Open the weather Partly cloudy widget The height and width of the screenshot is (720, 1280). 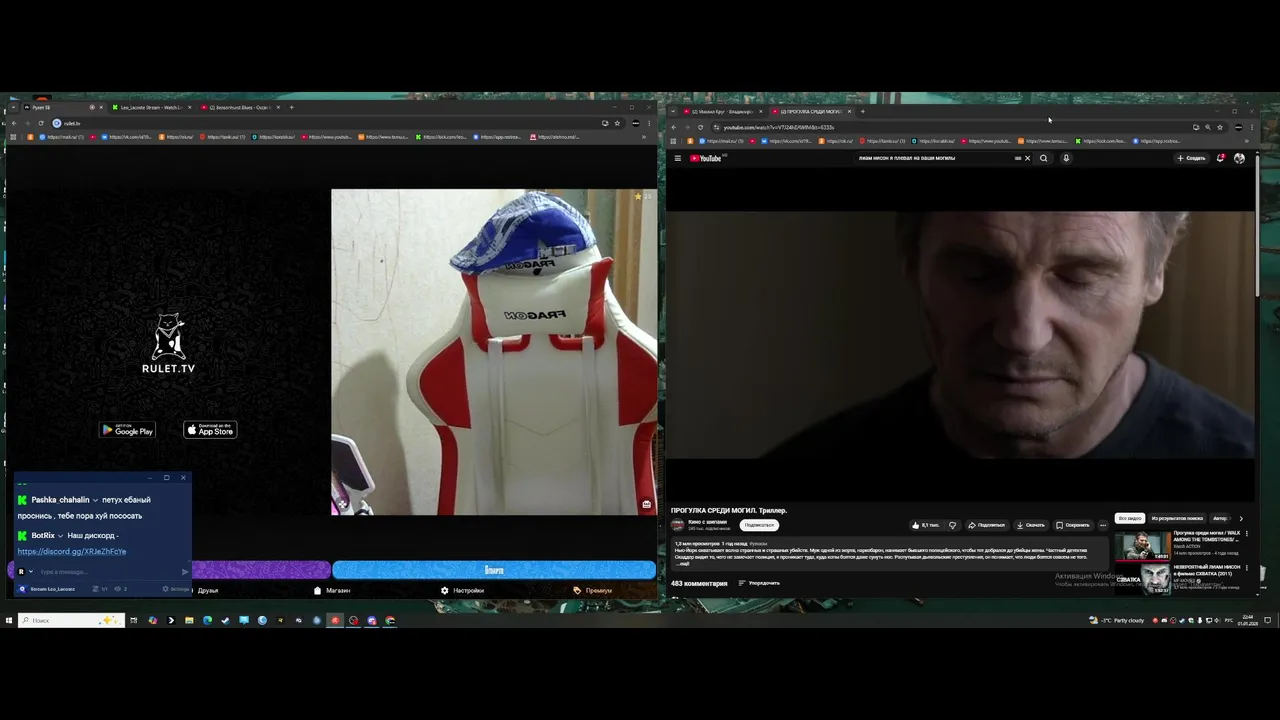[1117, 620]
